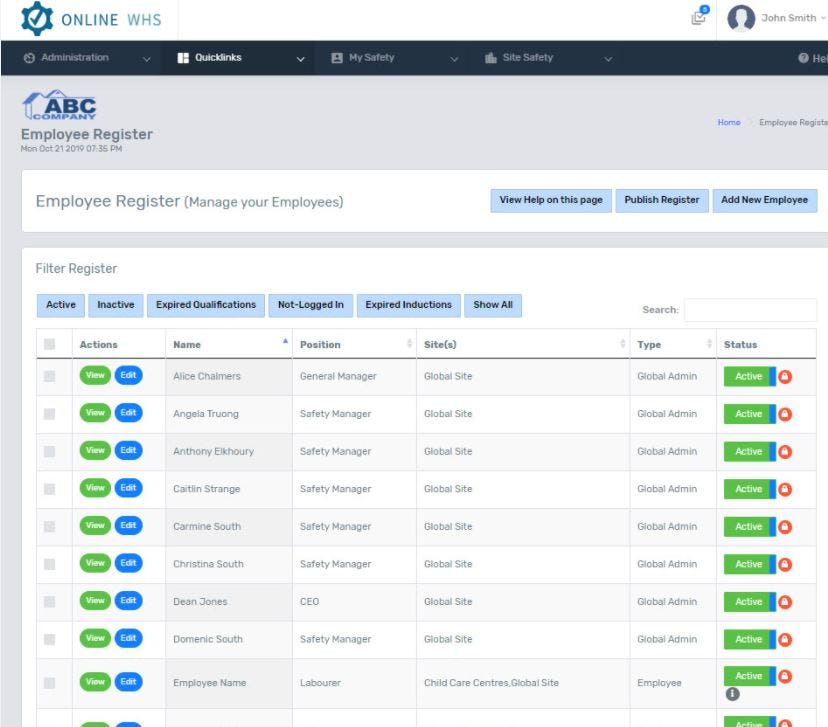Toggle Caitlin Strange's Active status switch
The image size is (828, 727).
click(x=749, y=488)
